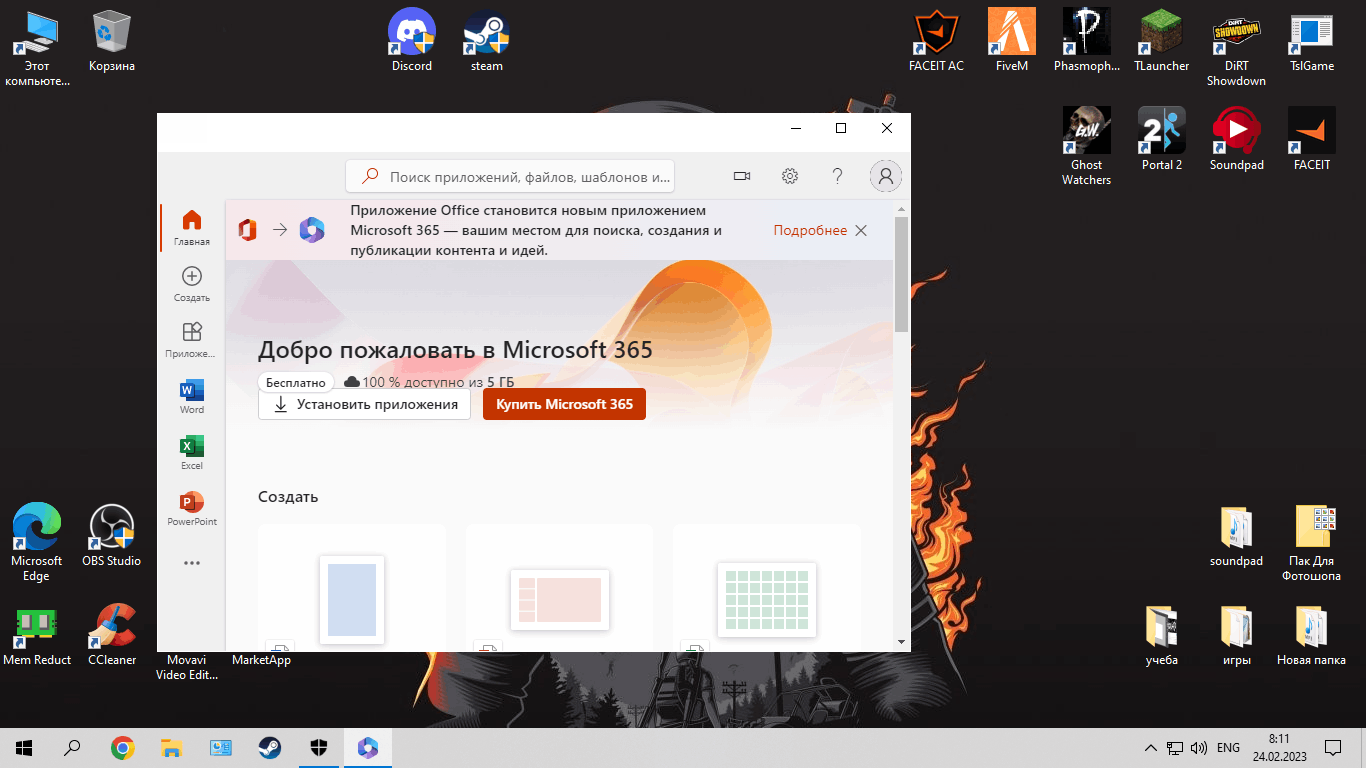Select the Recycle Bin (Корзина) icon
Viewport: 1366px width, 768px height.
click(x=112, y=42)
